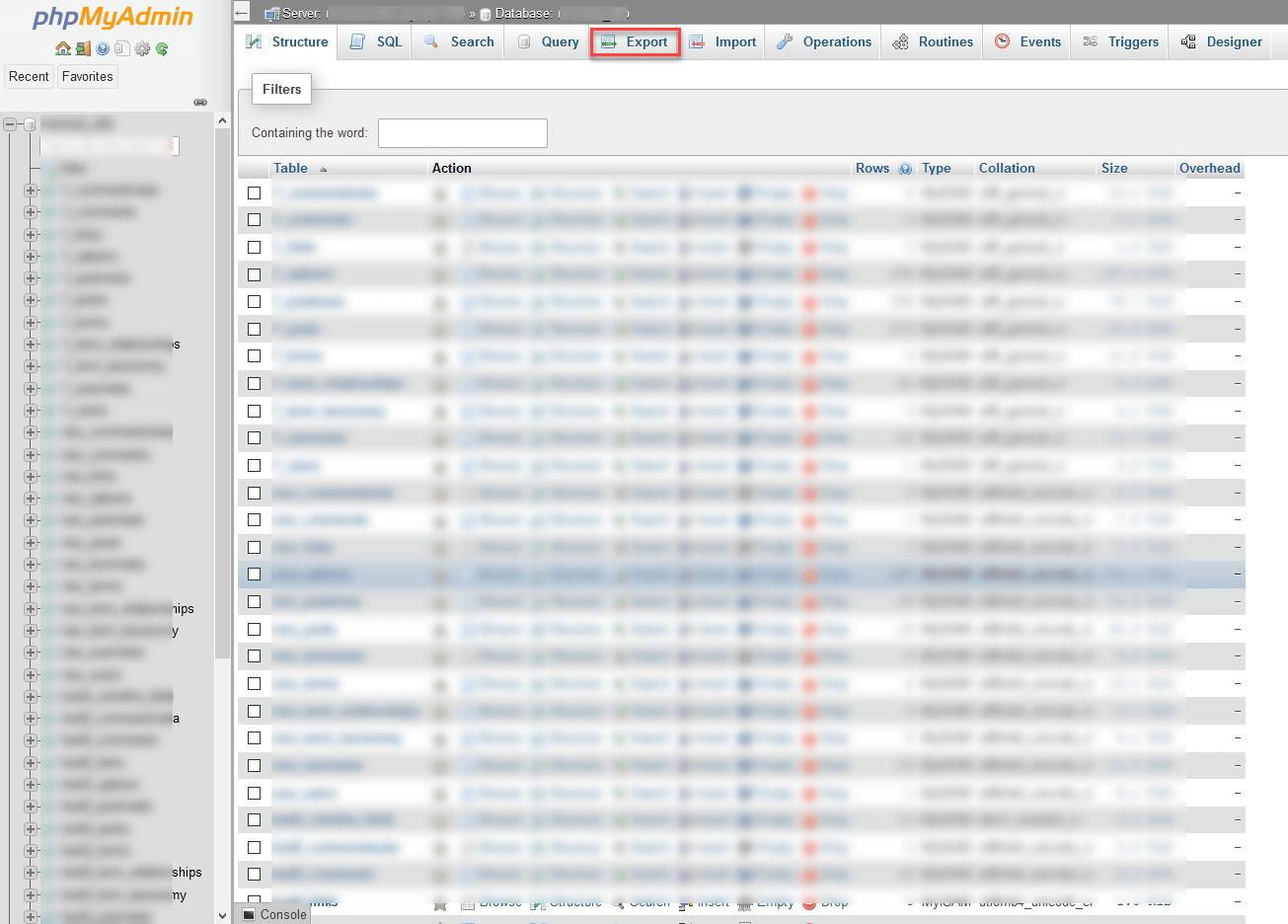Image resolution: width=1288 pixels, height=924 pixels.
Task: Switch to the SQL tab
Action: 374,41
